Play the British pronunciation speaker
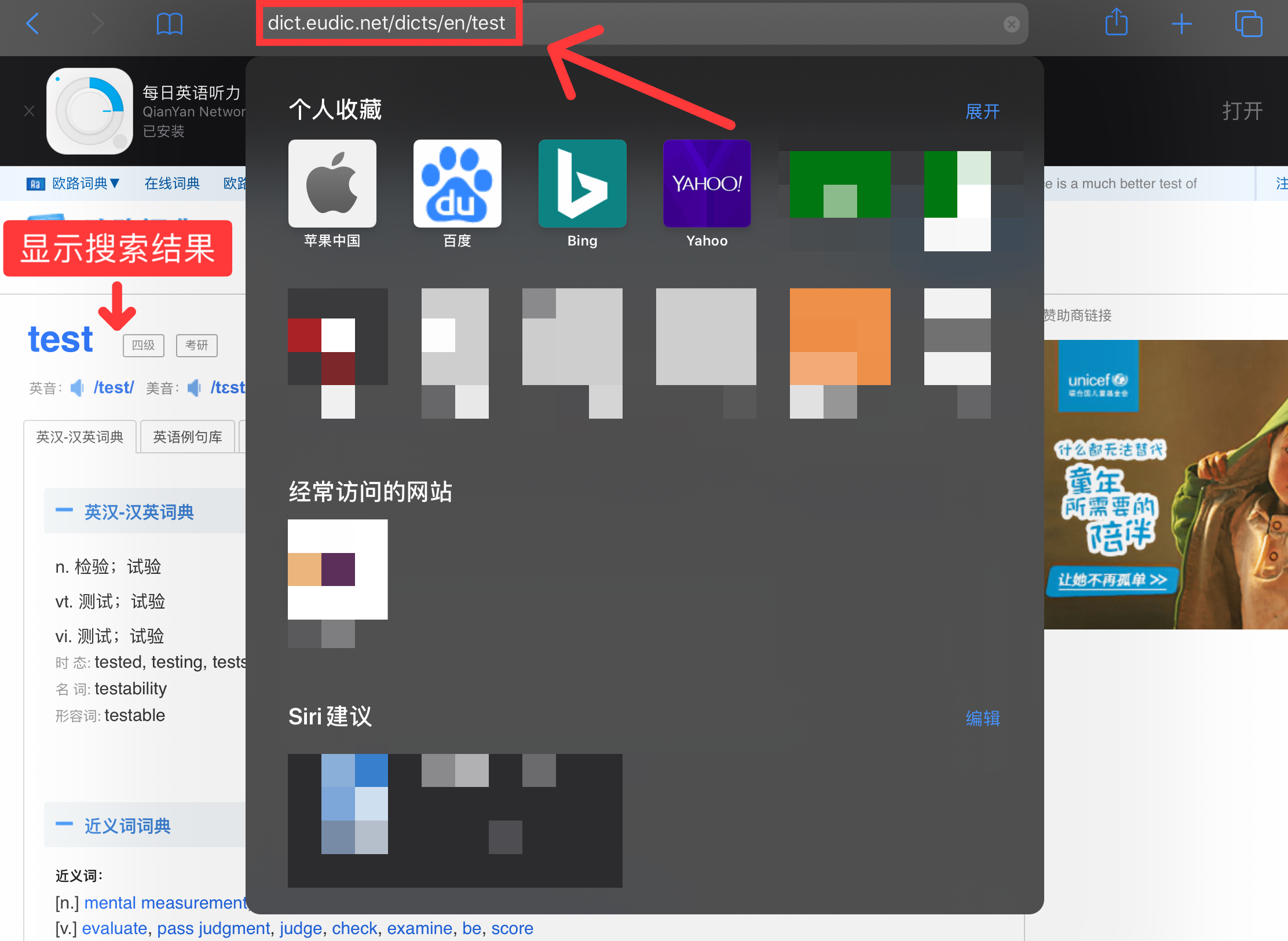Screen dimensions: 1288x941 pos(77,387)
